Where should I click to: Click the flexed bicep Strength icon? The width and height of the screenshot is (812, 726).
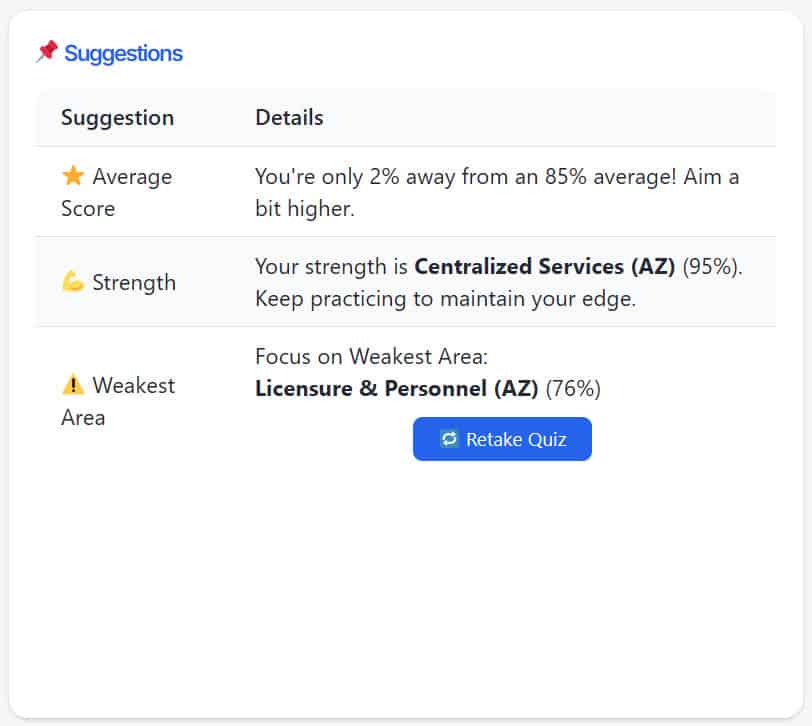click(x=73, y=282)
